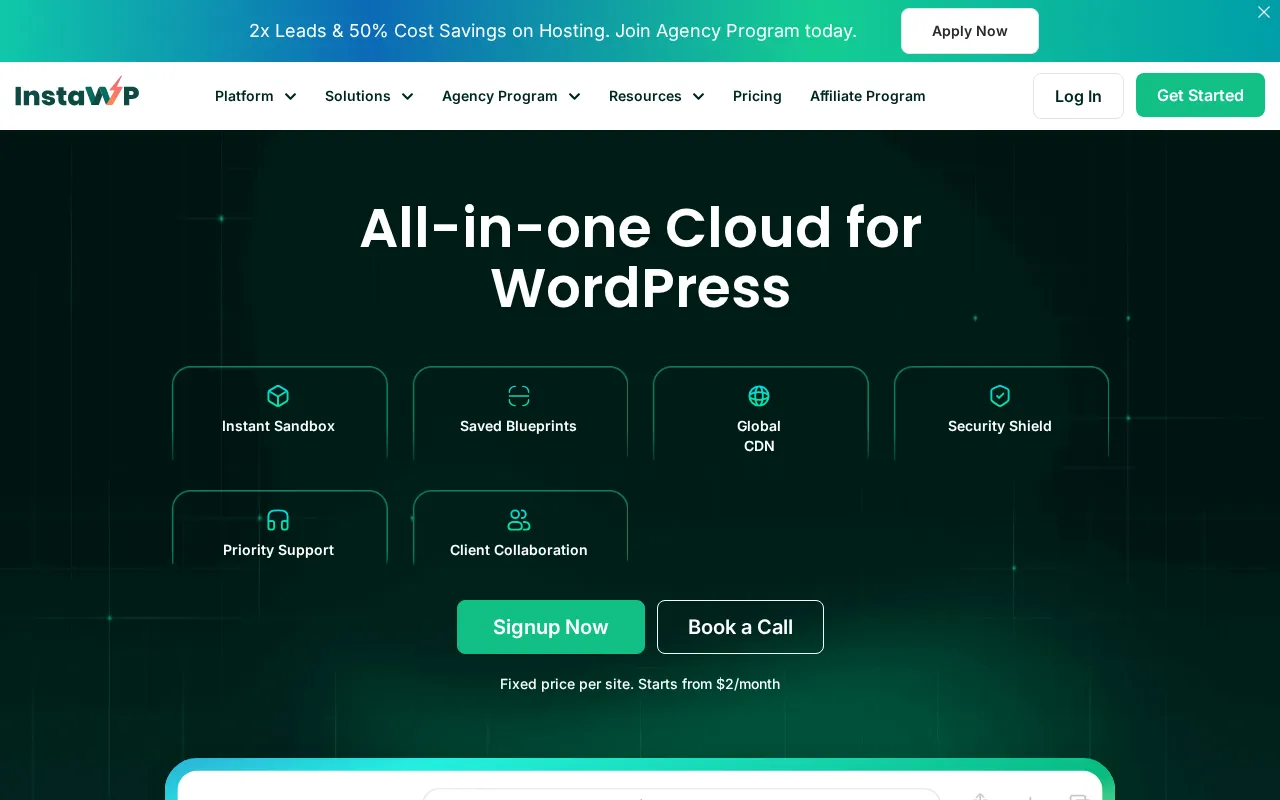This screenshot has height=800, width=1280.
Task: Select the Client Collaboration label
Action: 519,550
